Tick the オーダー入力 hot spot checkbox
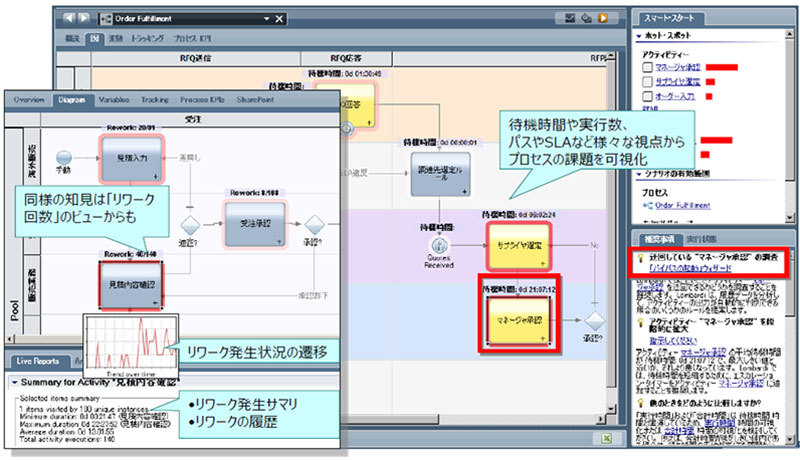The height and width of the screenshot is (460, 800). tap(647, 96)
